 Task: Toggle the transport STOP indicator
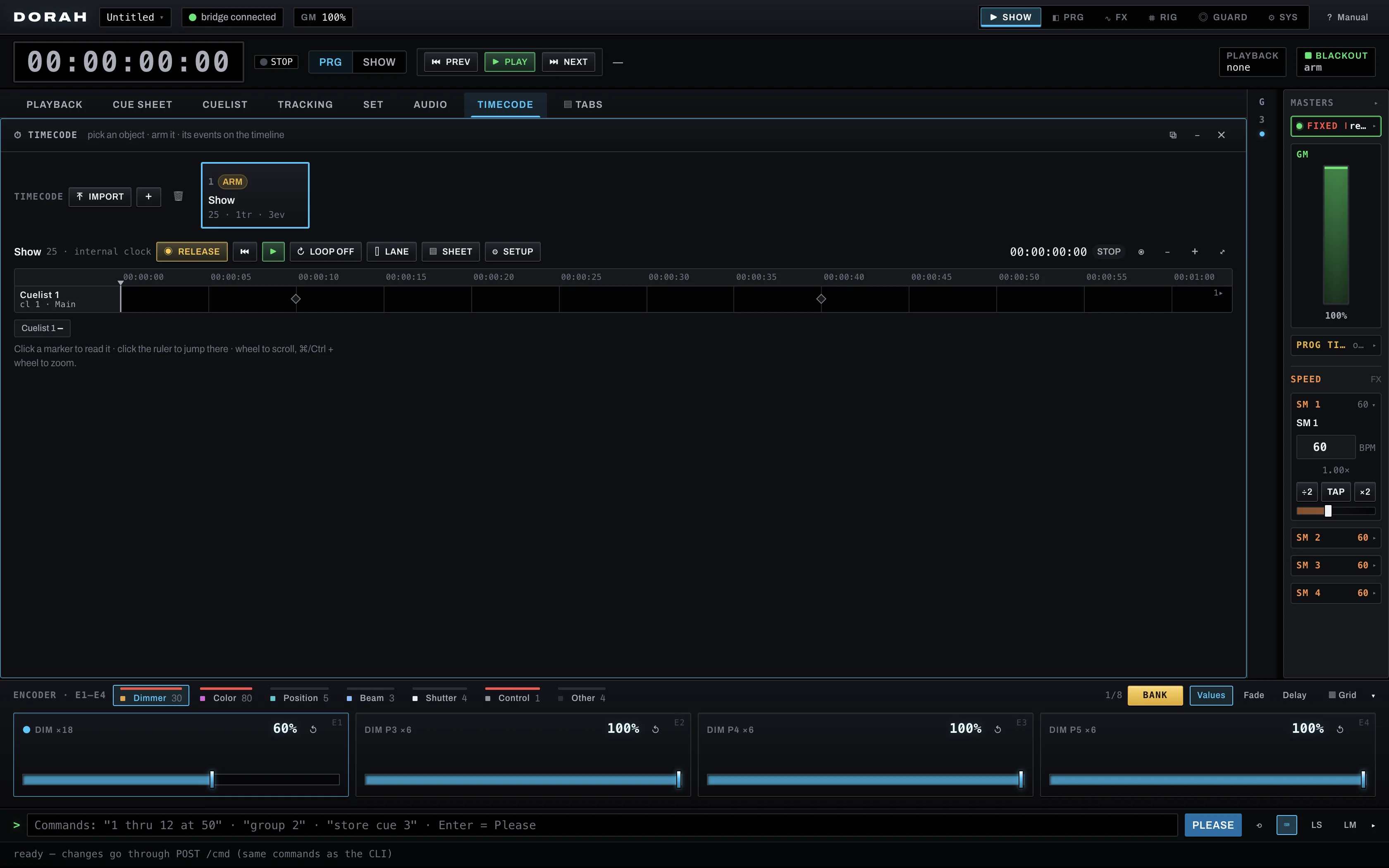point(276,62)
